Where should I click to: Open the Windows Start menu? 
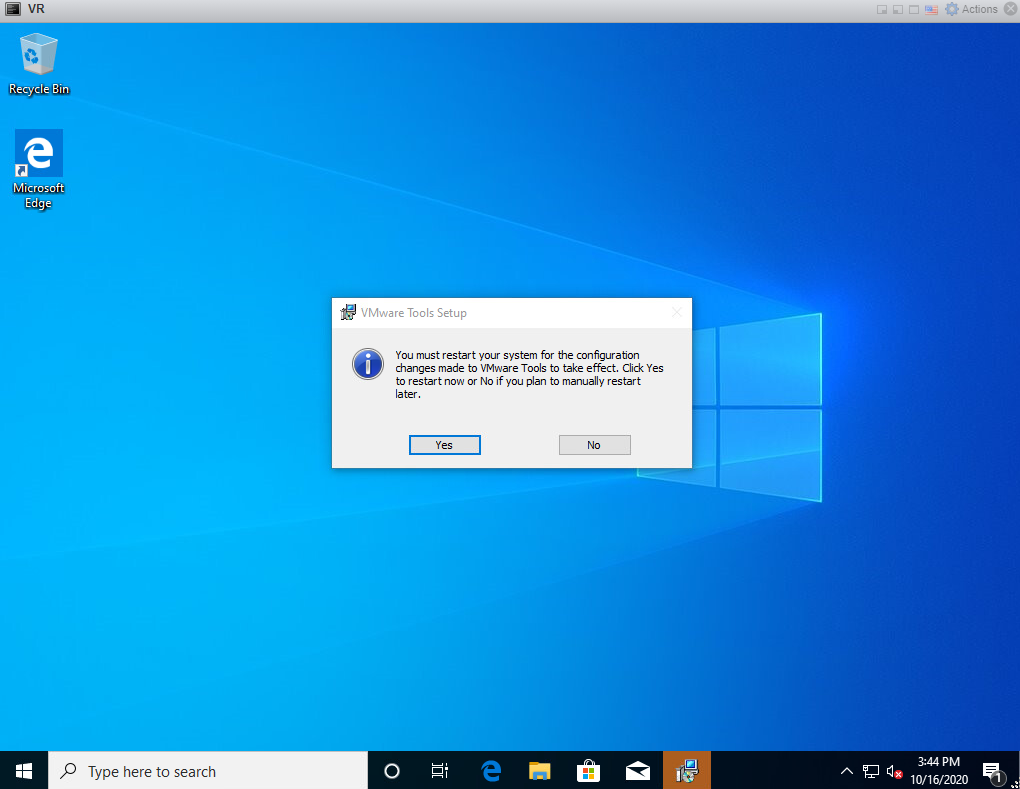tap(24, 771)
